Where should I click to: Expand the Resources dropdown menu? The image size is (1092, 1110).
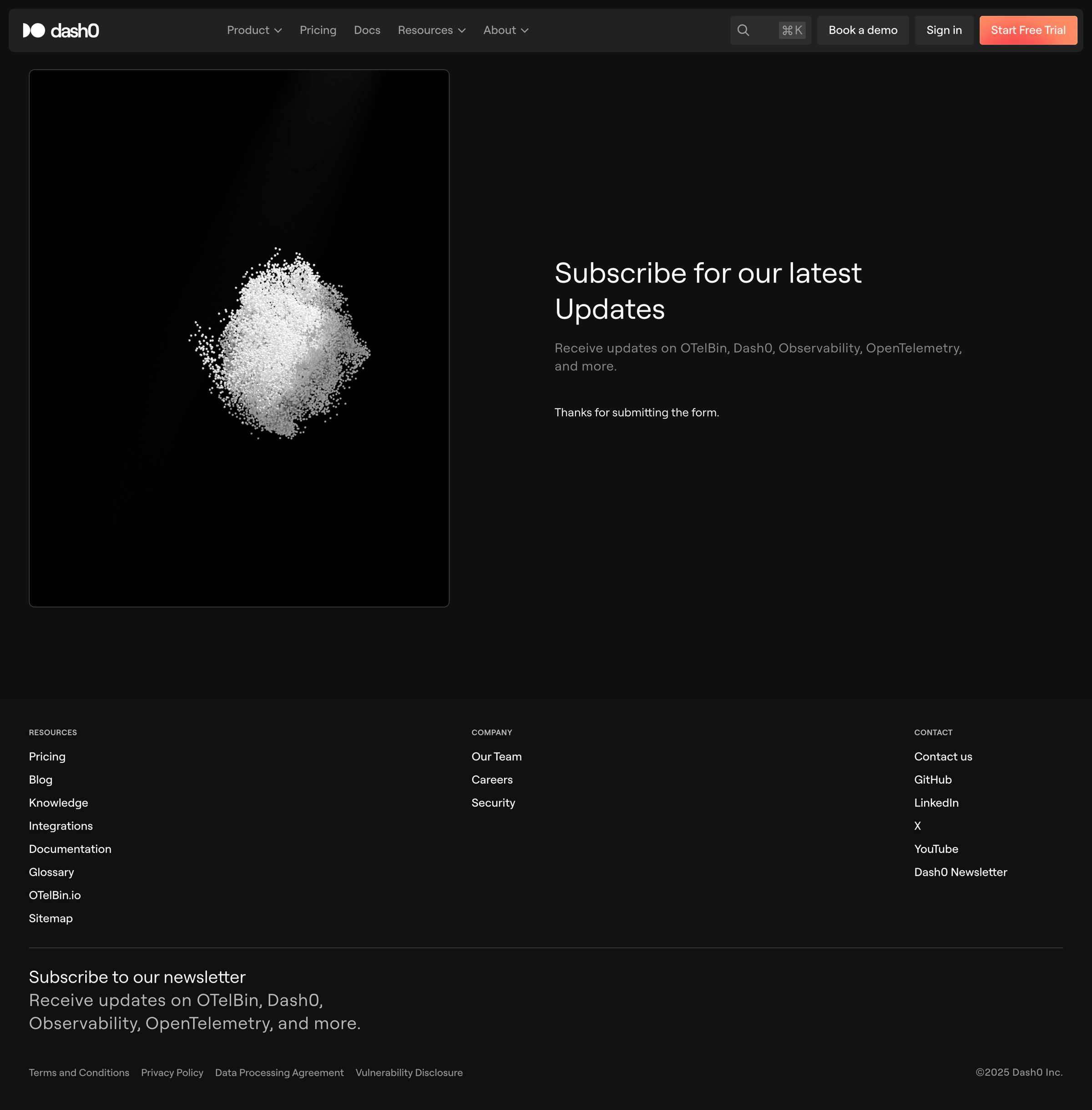click(x=431, y=30)
